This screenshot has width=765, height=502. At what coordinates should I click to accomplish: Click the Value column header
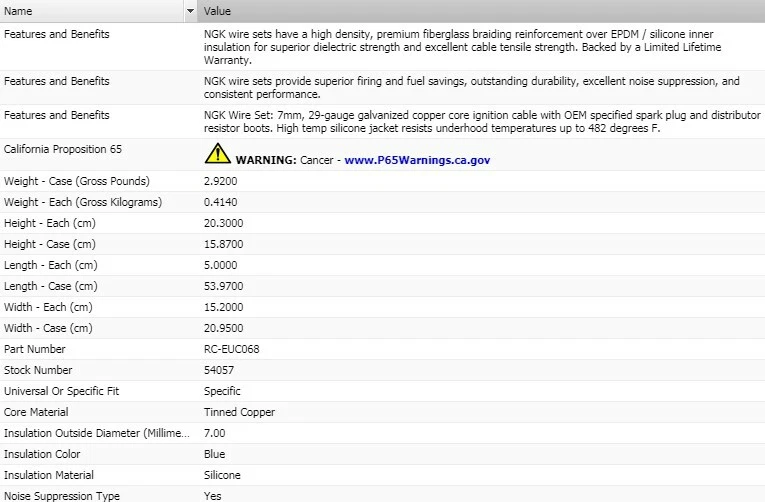pos(481,11)
